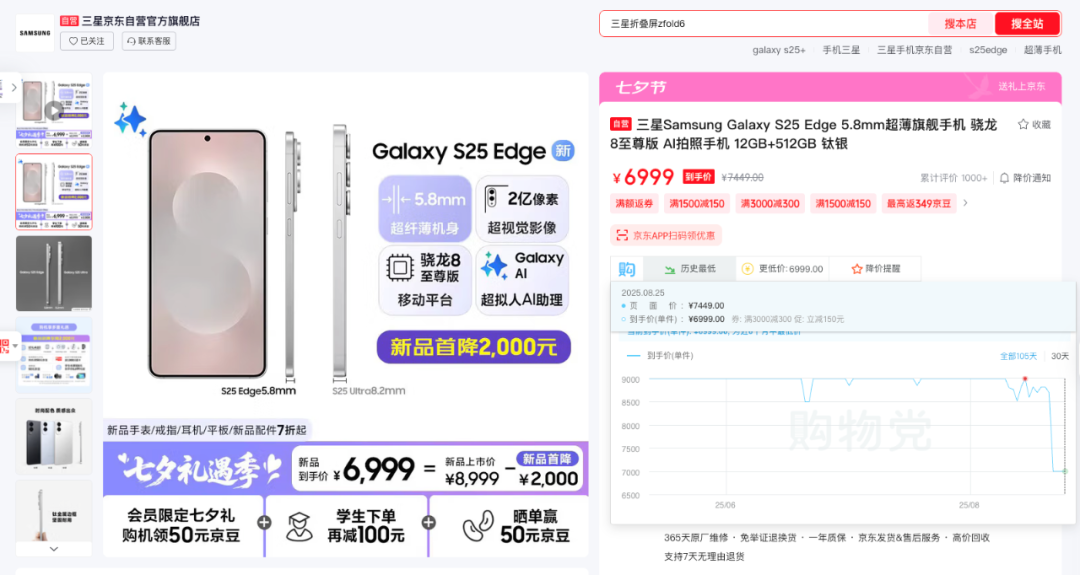Image resolution: width=1080 pixels, height=575 pixels.
Task: Toggle the 已关注 follow button
Action: (x=87, y=41)
